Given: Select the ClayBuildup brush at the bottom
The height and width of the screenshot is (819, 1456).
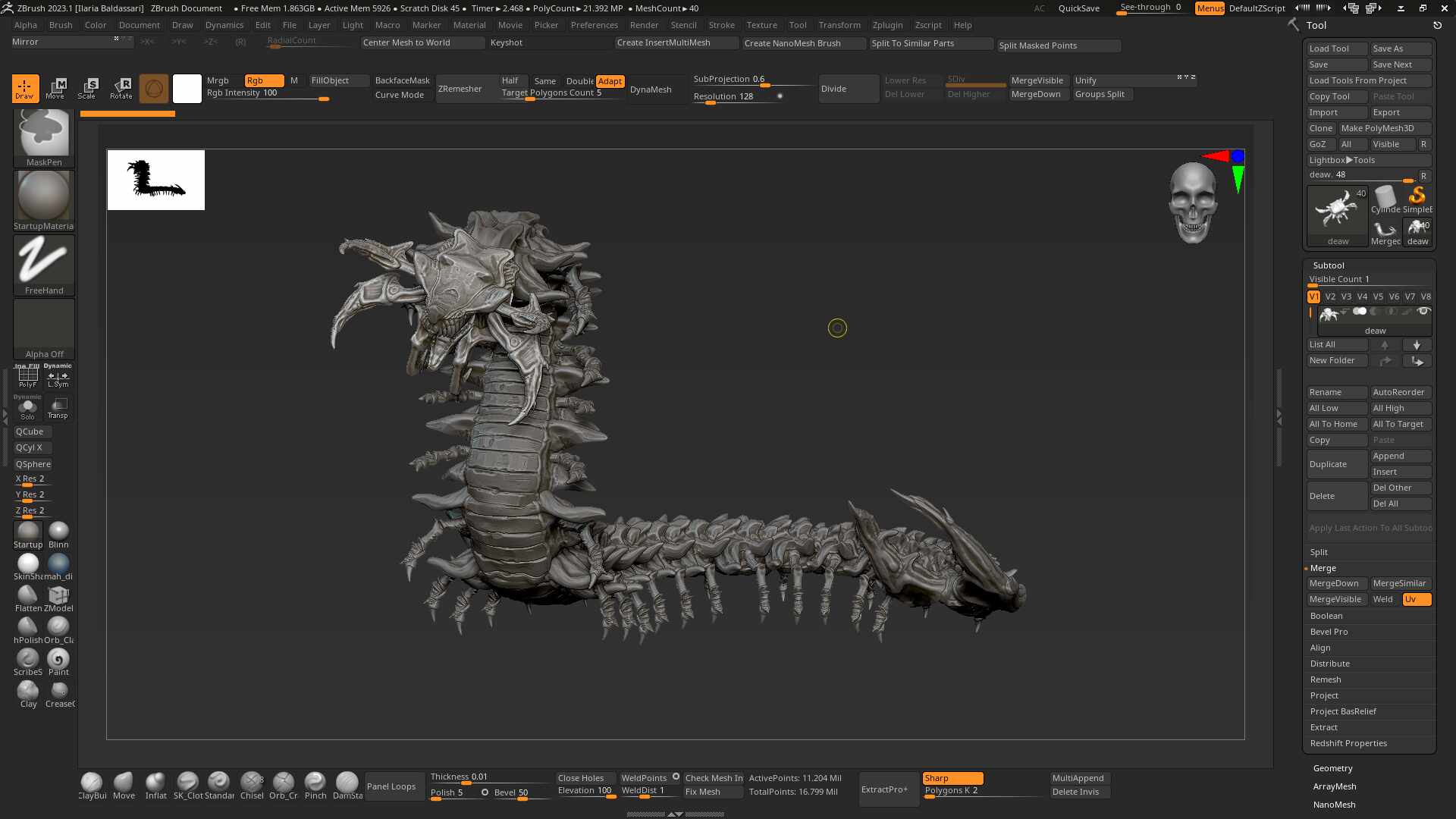Looking at the screenshot, I should click(x=92, y=786).
